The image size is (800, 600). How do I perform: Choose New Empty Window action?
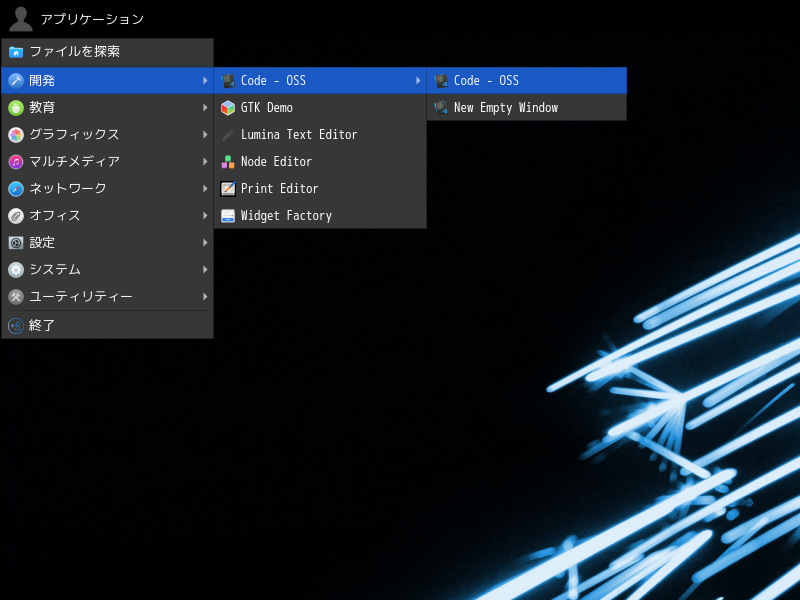[506, 108]
